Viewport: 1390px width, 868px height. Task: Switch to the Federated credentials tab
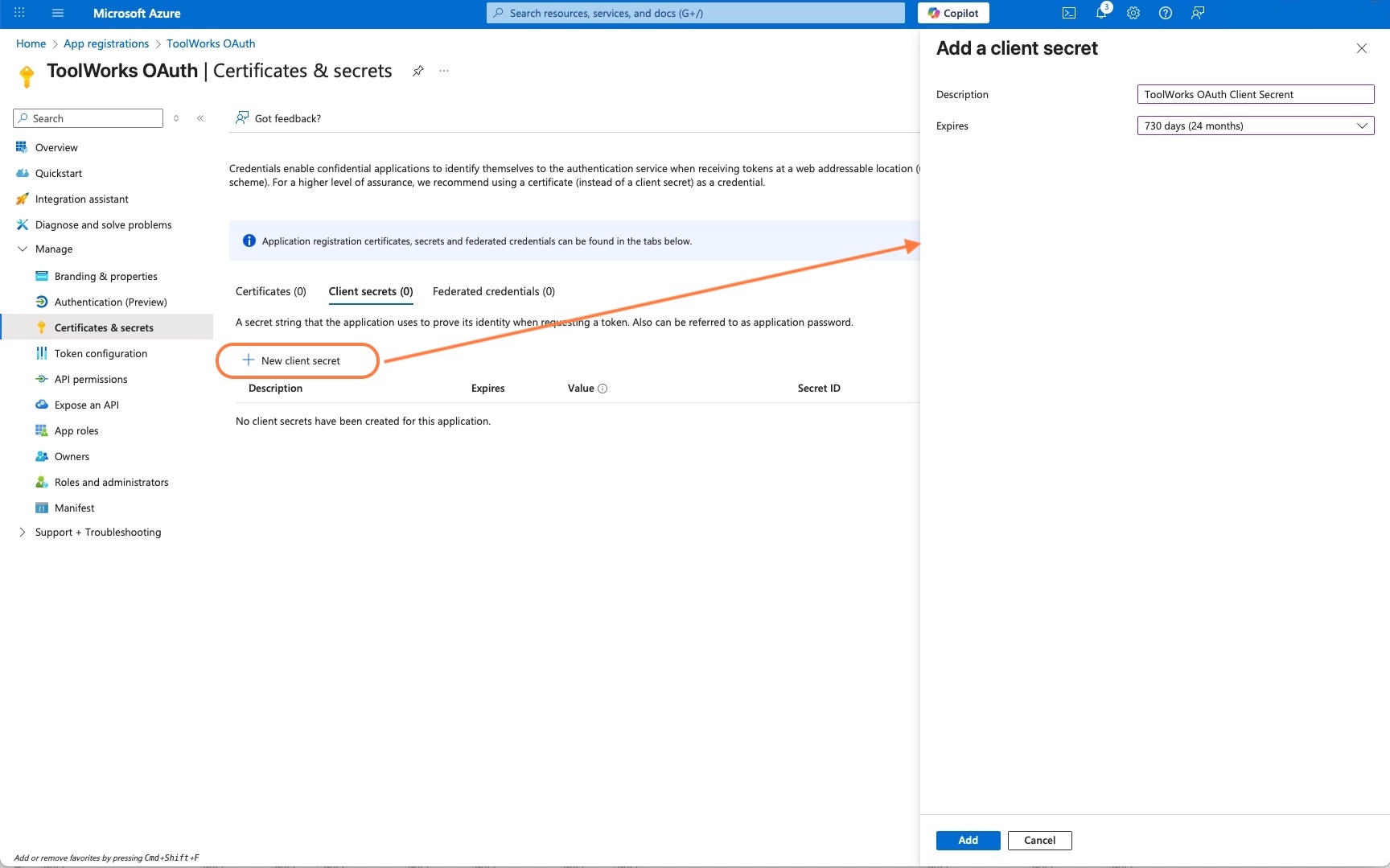coord(493,291)
